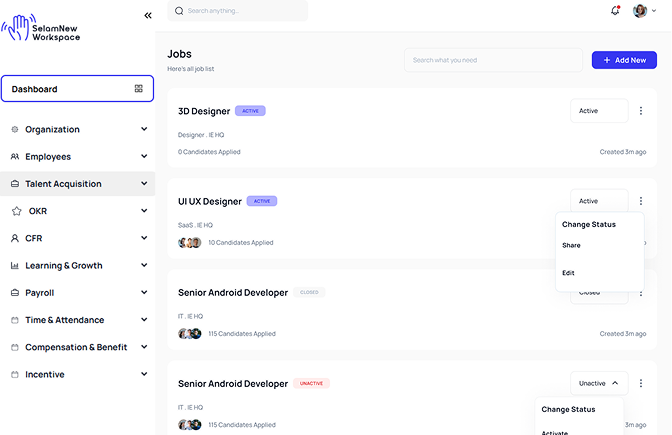Open kebab menu for unactive Senior Android Developer

coord(641,383)
